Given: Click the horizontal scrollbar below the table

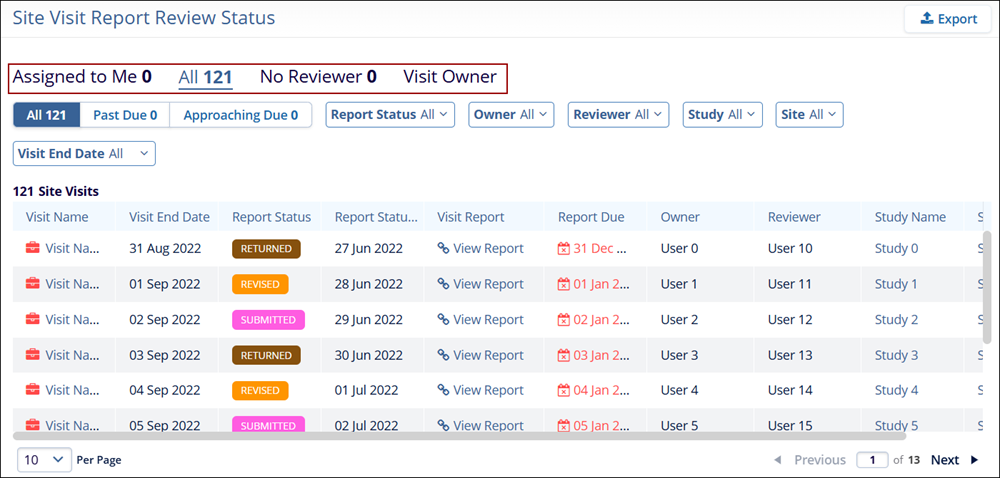Looking at the screenshot, I should (x=460, y=436).
